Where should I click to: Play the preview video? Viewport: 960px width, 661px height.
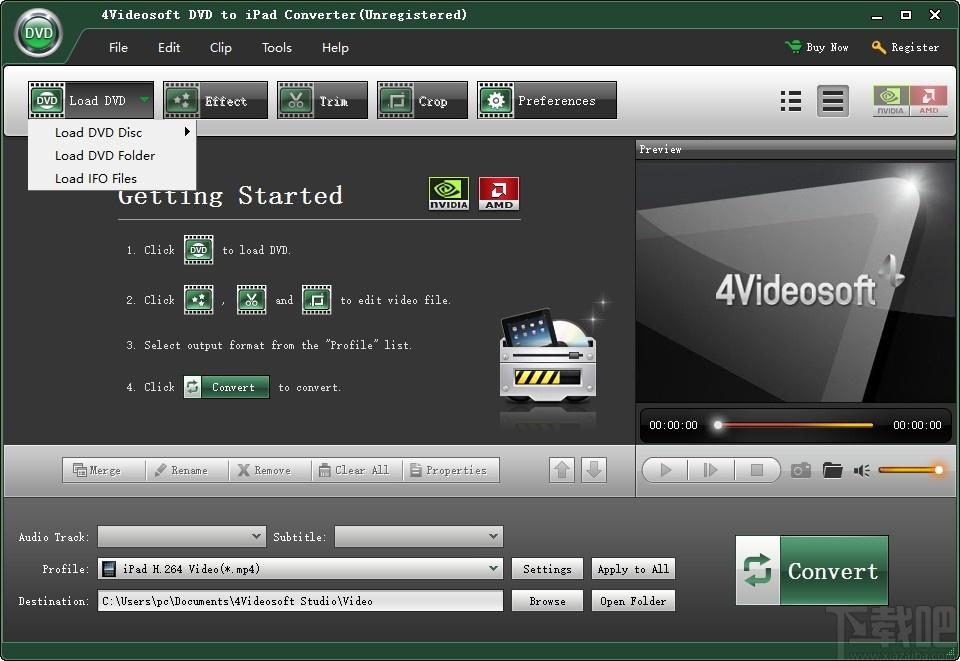pos(666,470)
